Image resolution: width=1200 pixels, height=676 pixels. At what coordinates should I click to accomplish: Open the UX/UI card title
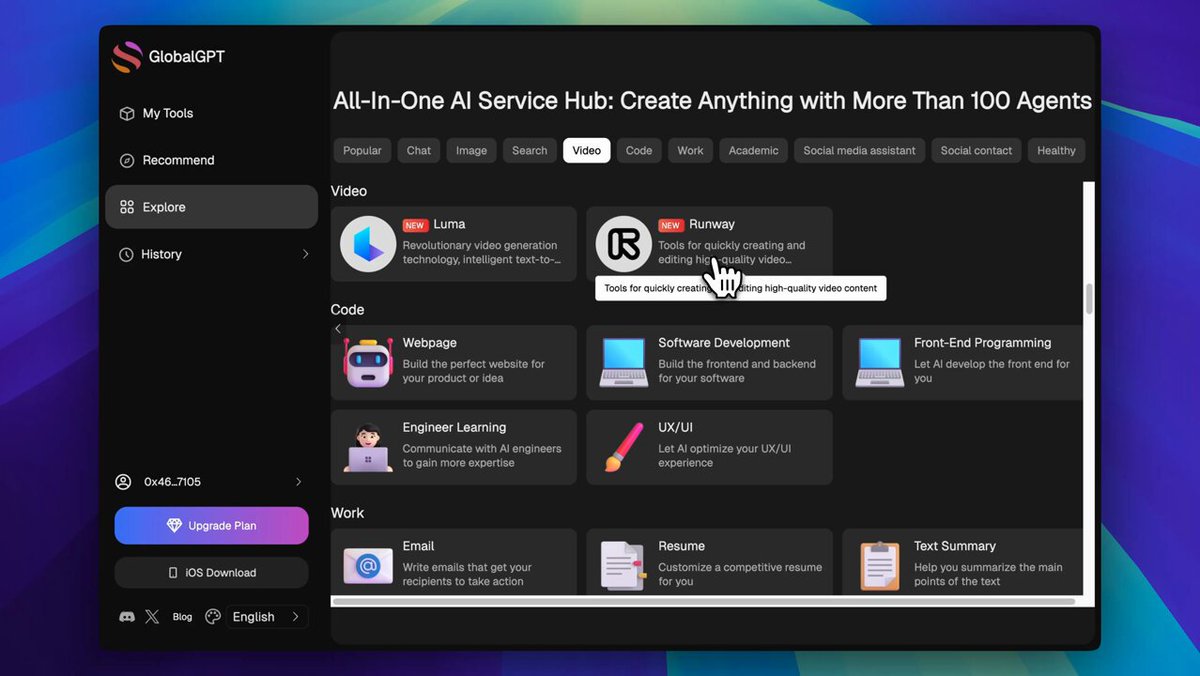675,428
